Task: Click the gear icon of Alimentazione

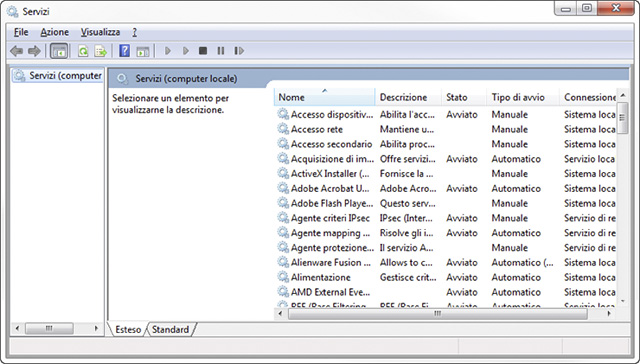Action: 283,277
